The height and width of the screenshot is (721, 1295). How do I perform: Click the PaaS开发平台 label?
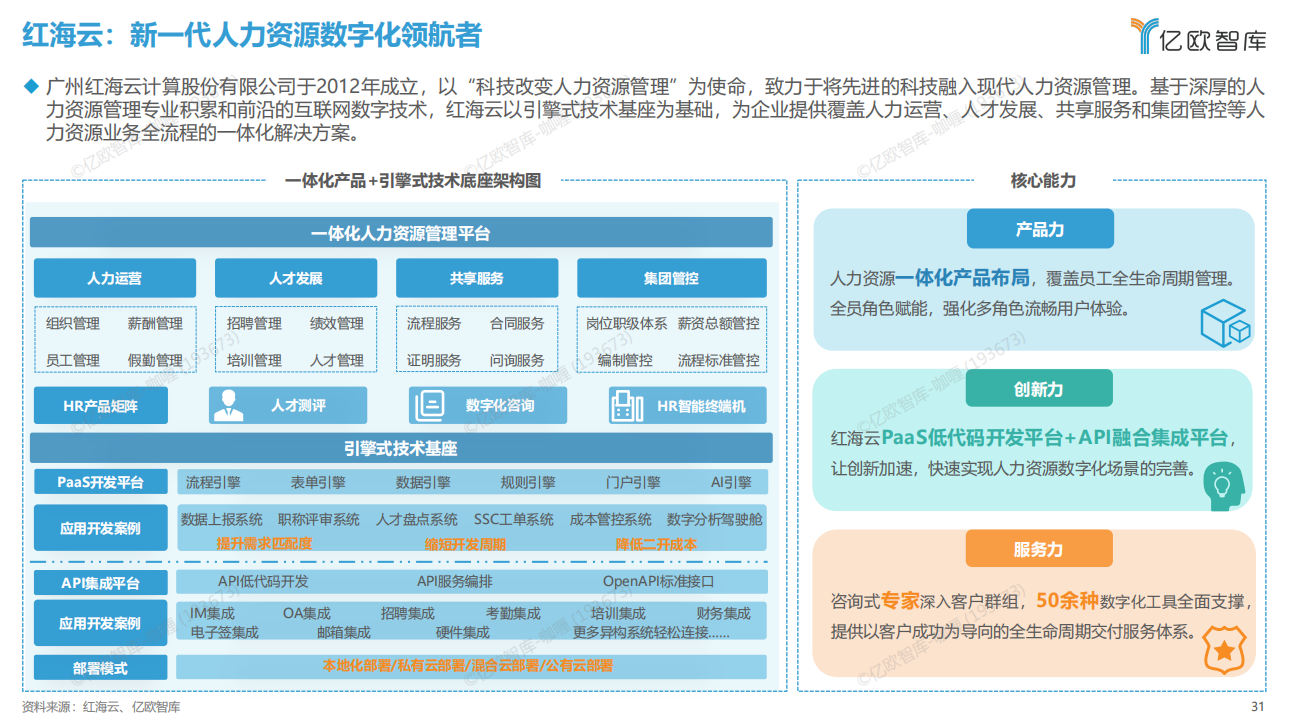pyautogui.click(x=101, y=482)
